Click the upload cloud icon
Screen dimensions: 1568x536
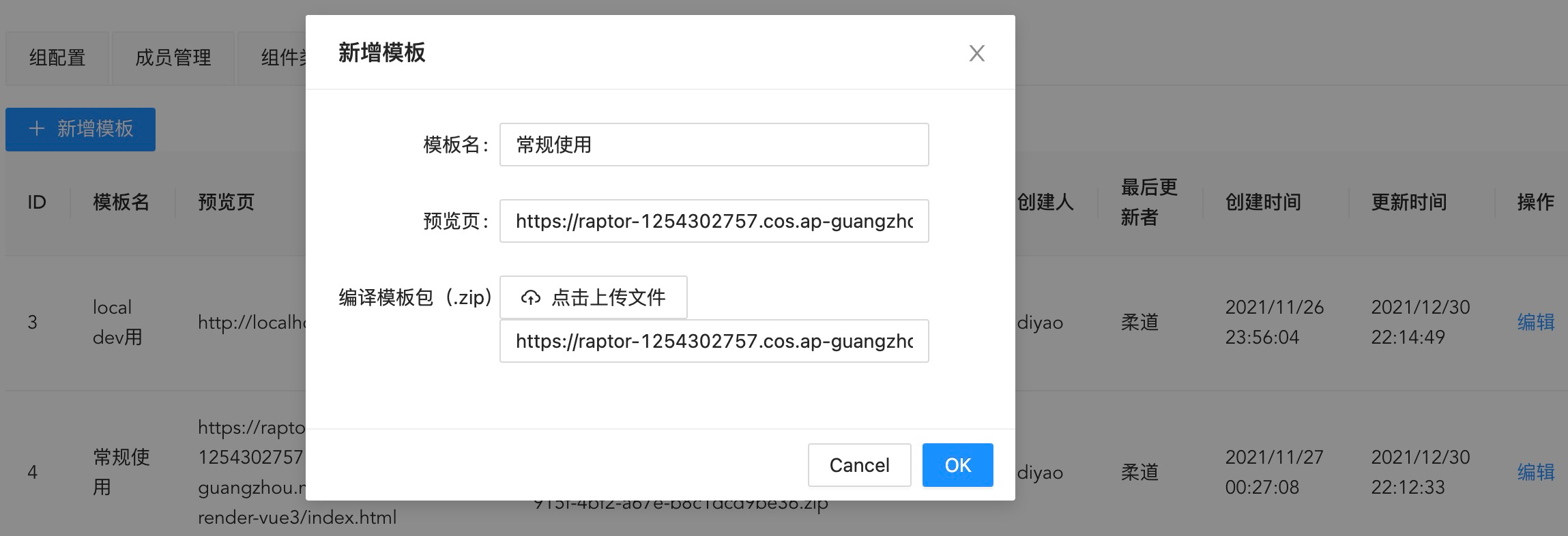[530, 298]
